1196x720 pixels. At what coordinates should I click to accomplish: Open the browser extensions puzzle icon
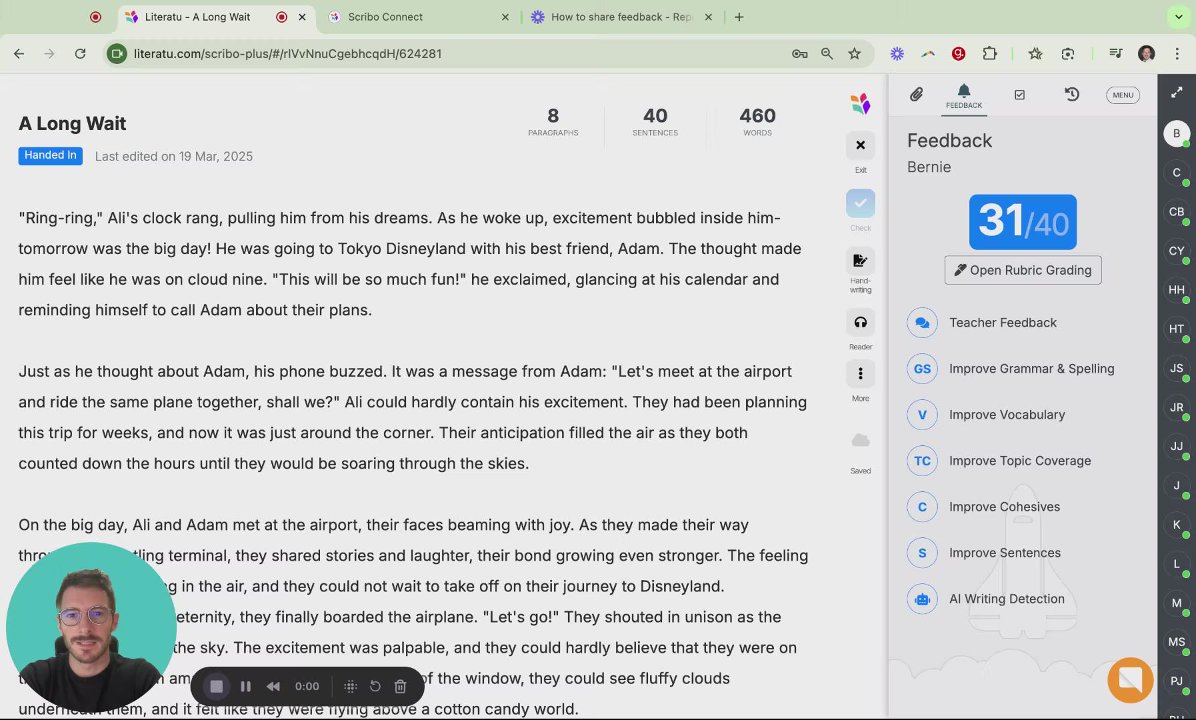(x=989, y=53)
